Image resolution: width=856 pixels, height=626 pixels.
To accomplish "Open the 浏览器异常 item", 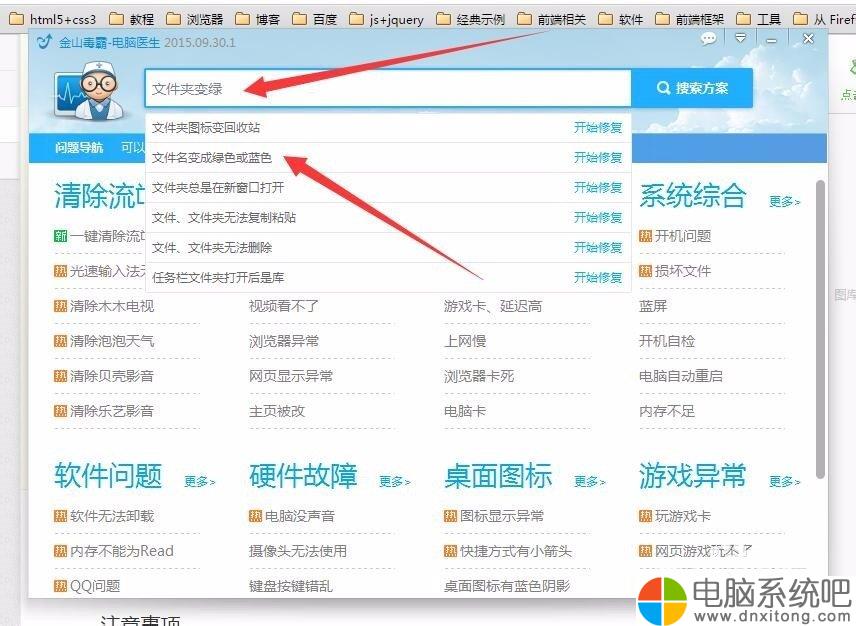I will click(x=284, y=341).
